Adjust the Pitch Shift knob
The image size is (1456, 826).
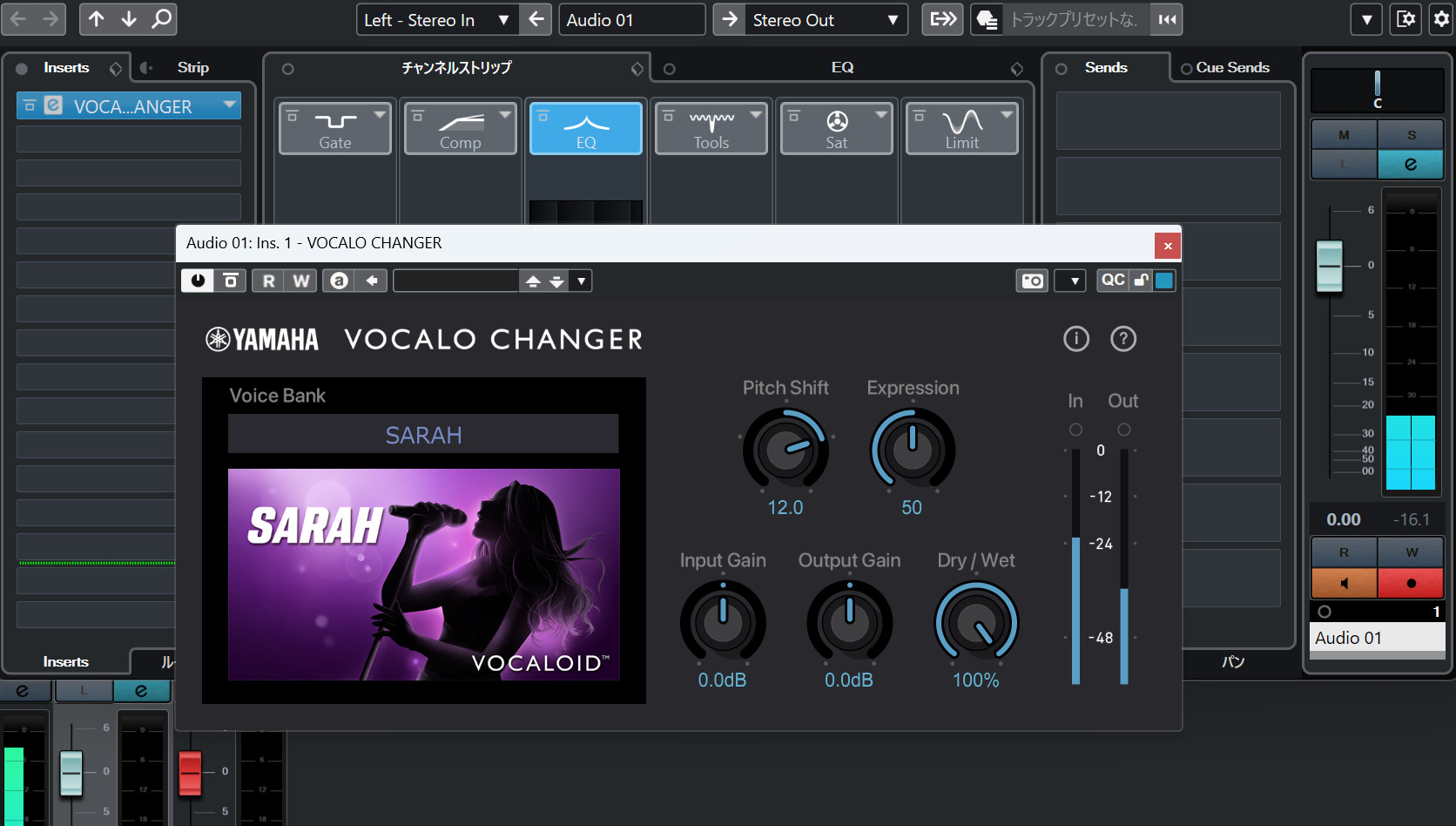click(x=785, y=450)
